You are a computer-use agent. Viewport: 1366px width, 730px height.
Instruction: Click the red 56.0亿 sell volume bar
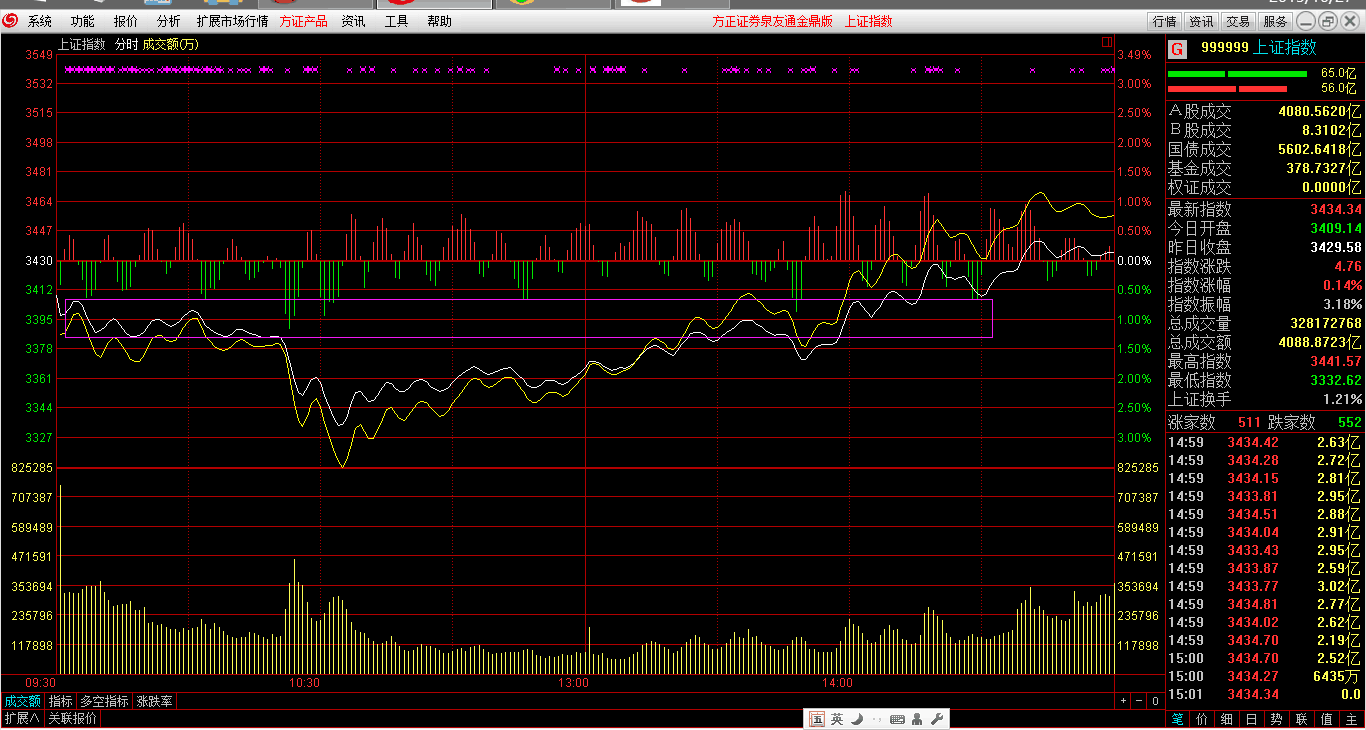click(1227, 89)
